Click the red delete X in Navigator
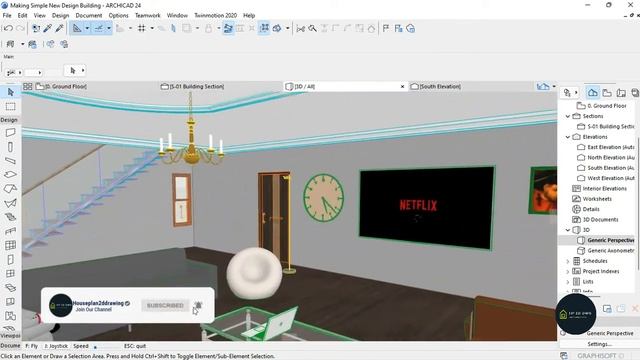The width and height of the screenshot is (640, 360). coord(635,309)
